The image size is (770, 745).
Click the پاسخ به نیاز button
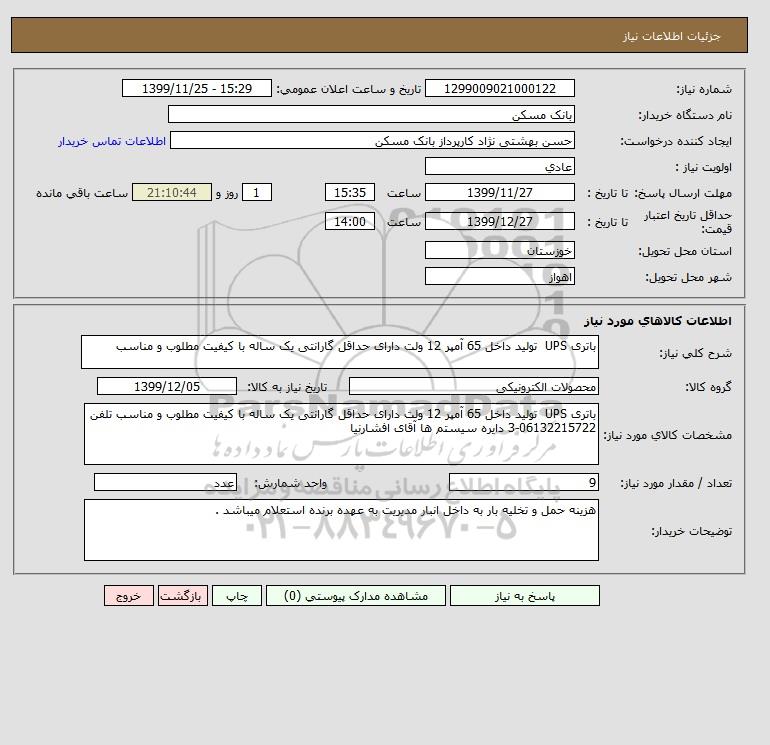524,596
